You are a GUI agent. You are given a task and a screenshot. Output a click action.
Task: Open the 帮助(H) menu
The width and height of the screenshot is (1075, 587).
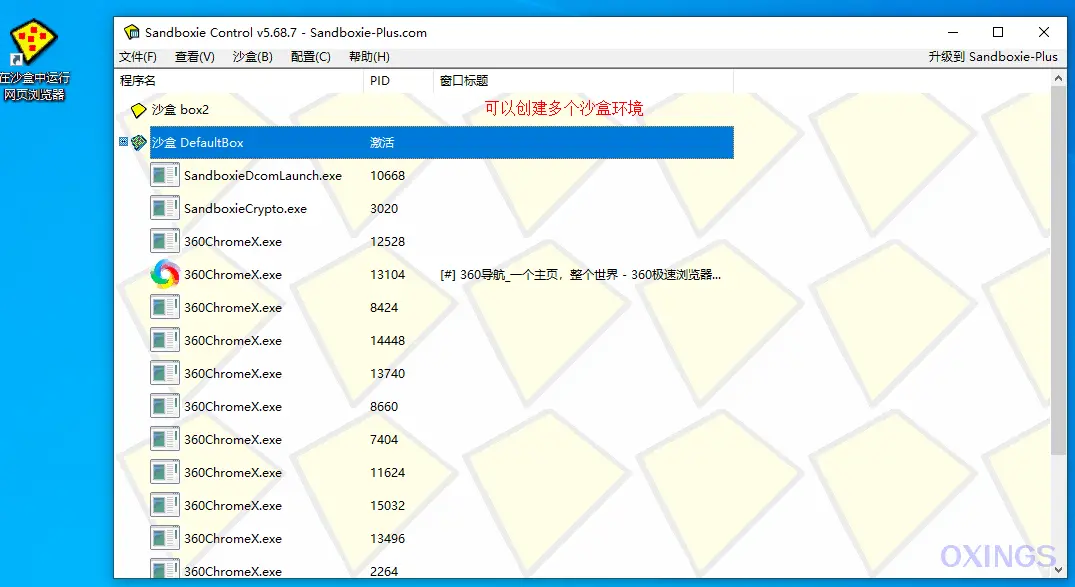(x=369, y=57)
